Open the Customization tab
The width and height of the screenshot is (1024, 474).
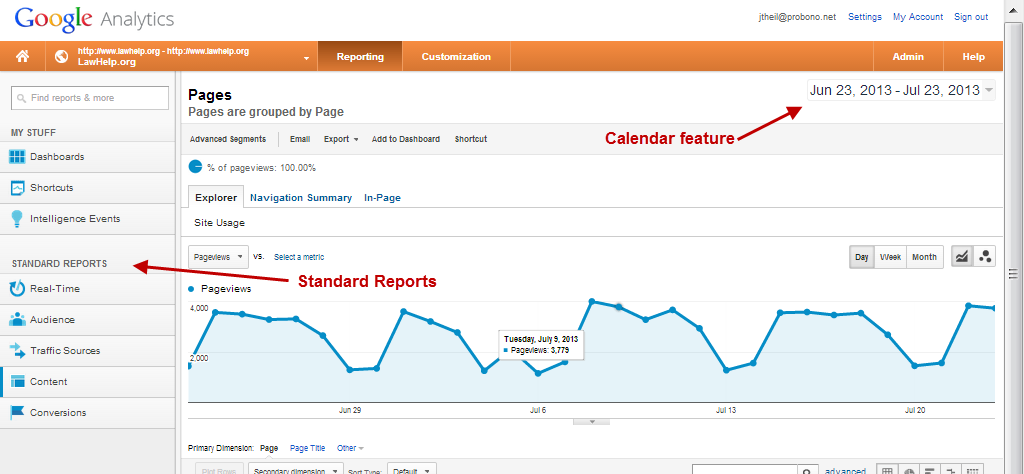[x=456, y=57]
